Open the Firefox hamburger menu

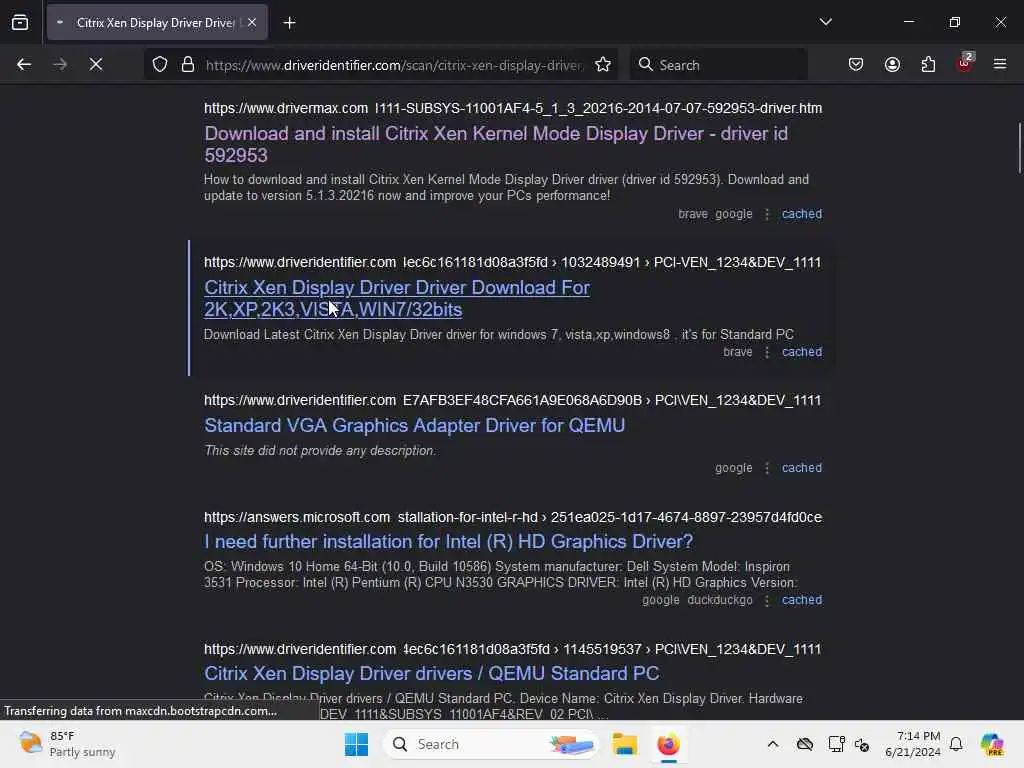click(x=1000, y=64)
